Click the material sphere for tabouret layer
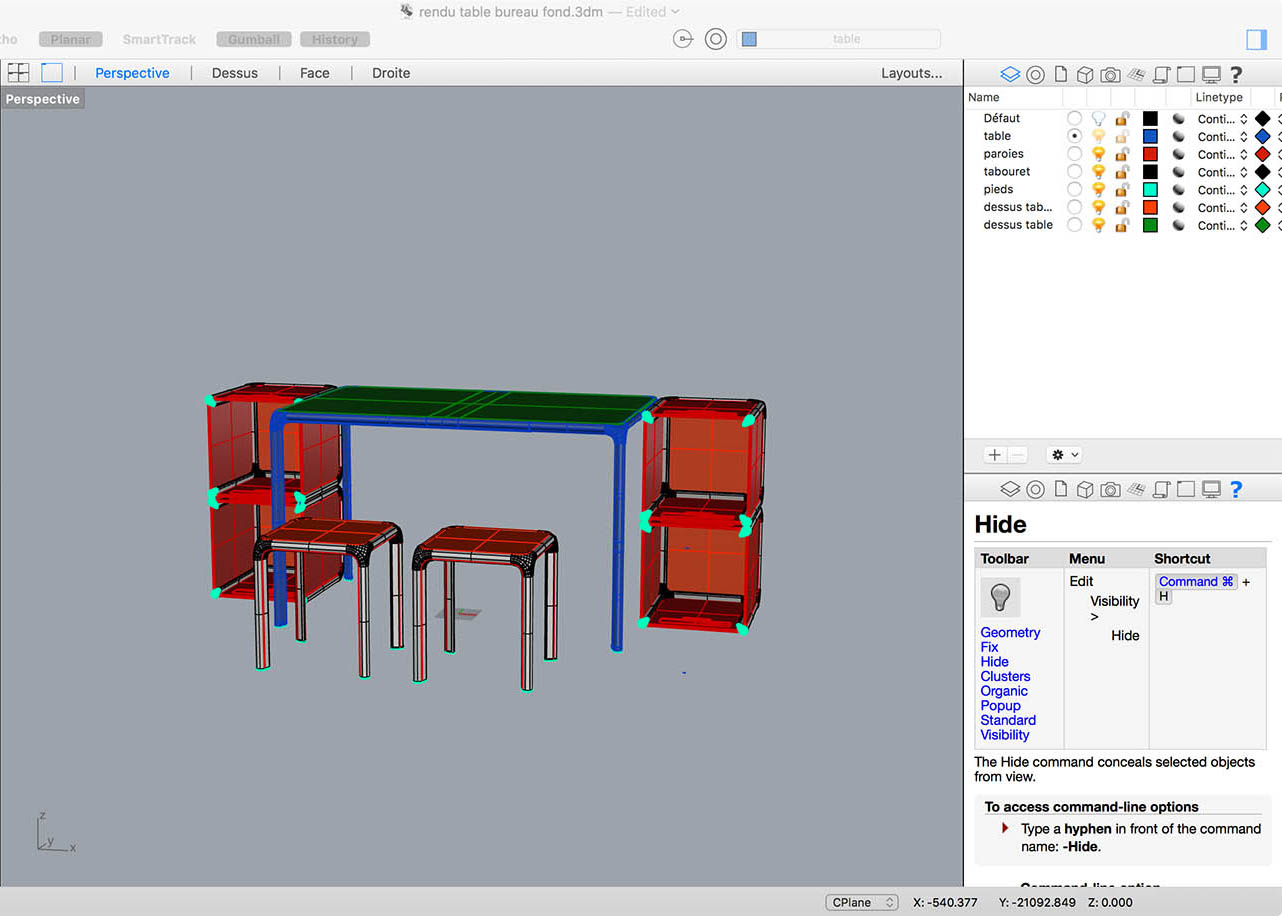The image size is (1282, 916). 1179,172
